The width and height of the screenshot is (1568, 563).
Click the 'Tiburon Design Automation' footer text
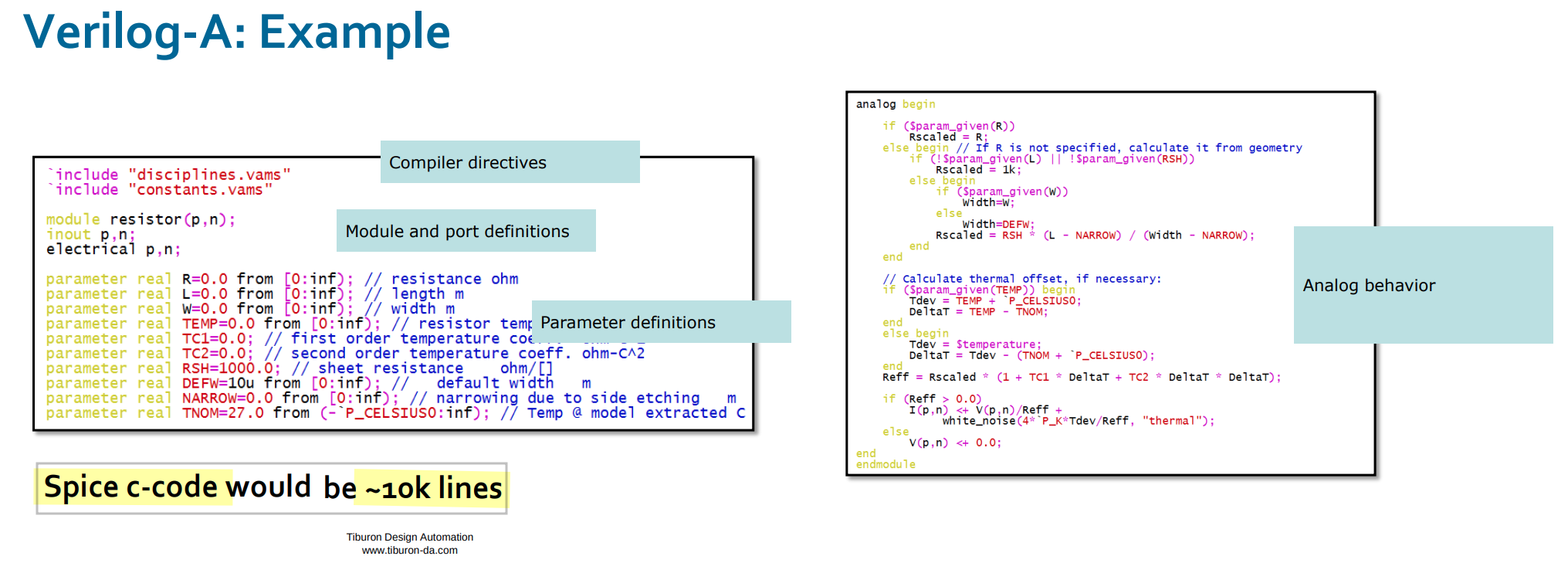pyautogui.click(x=409, y=538)
